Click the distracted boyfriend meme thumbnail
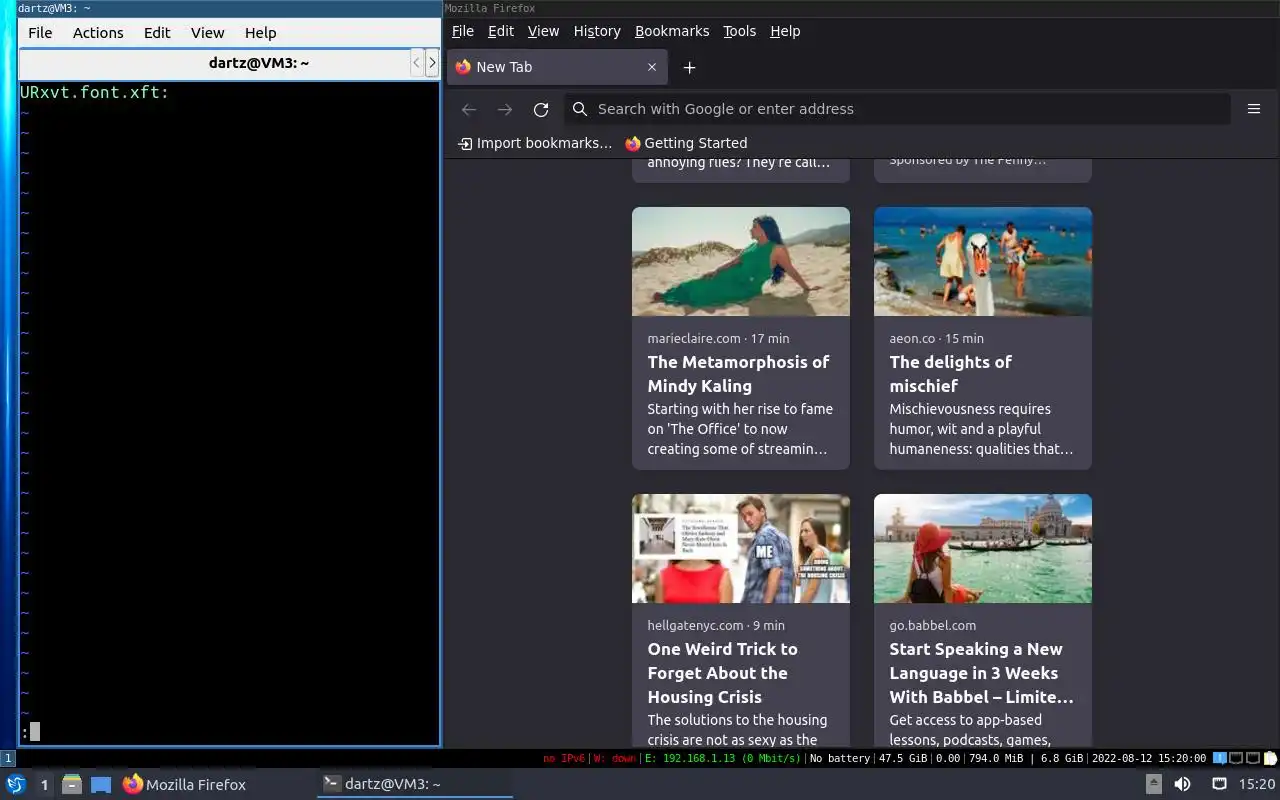 point(741,548)
